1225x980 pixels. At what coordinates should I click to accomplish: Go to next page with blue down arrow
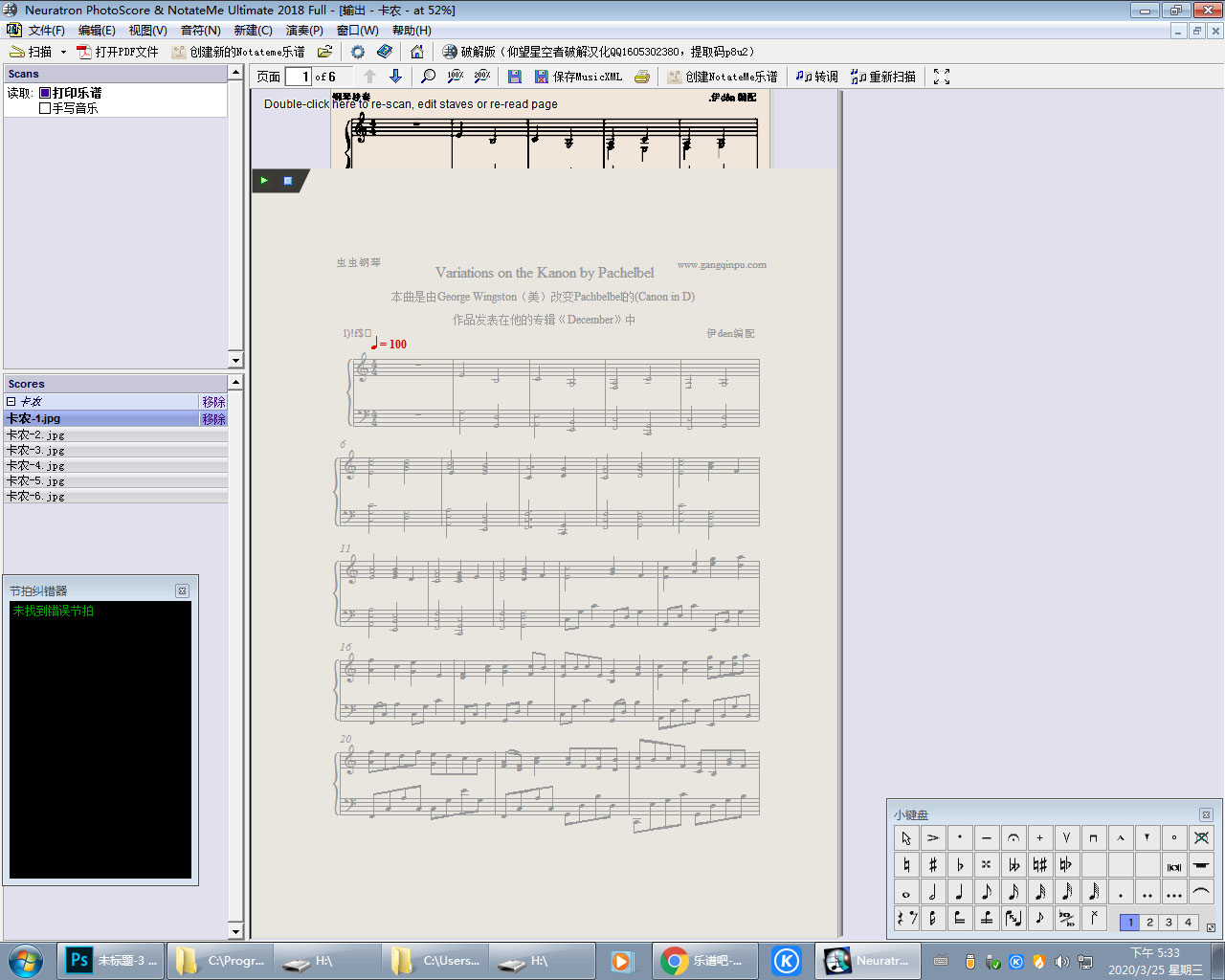[395, 77]
